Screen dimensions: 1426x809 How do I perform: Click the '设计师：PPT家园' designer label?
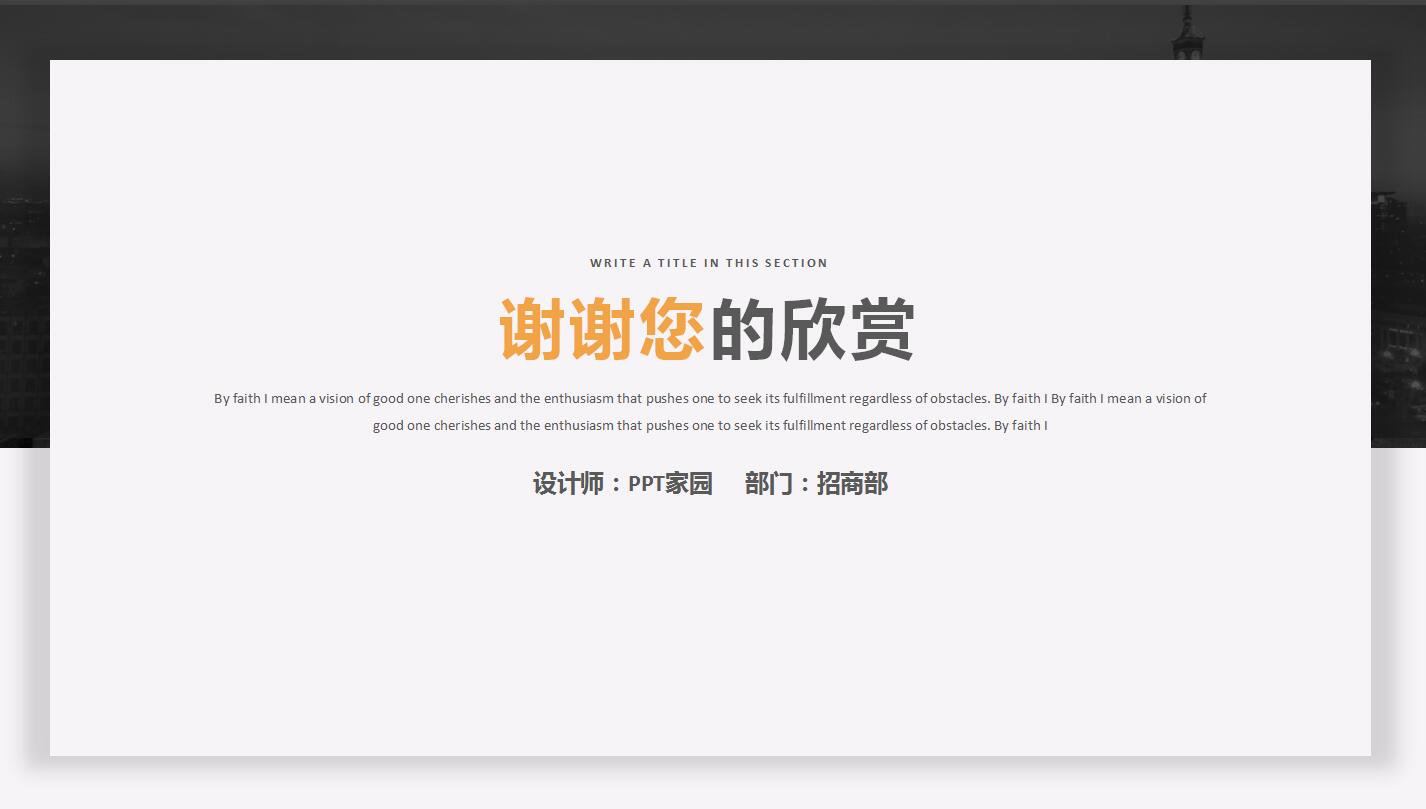(x=622, y=484)
